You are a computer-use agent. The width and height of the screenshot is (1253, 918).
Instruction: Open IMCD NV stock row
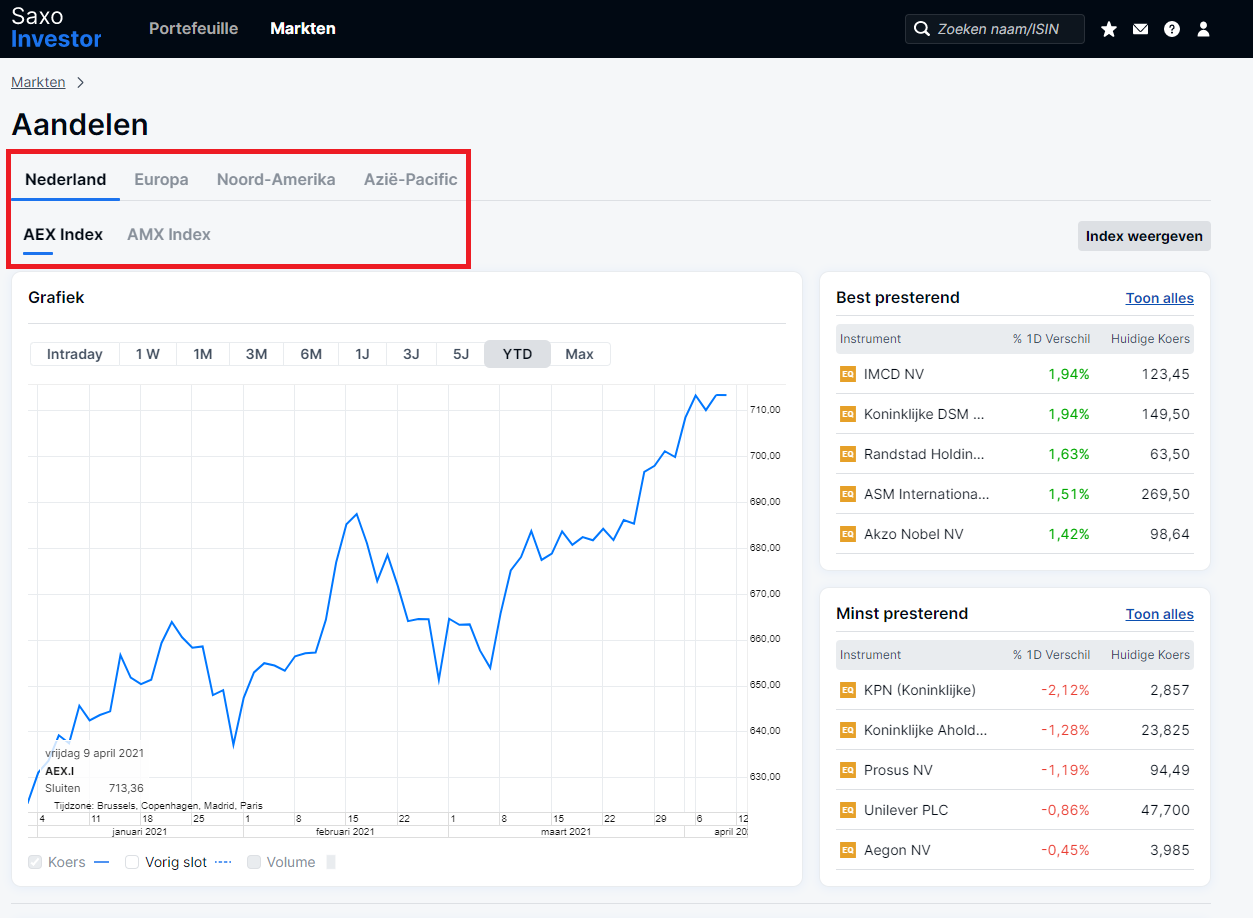1015,374
